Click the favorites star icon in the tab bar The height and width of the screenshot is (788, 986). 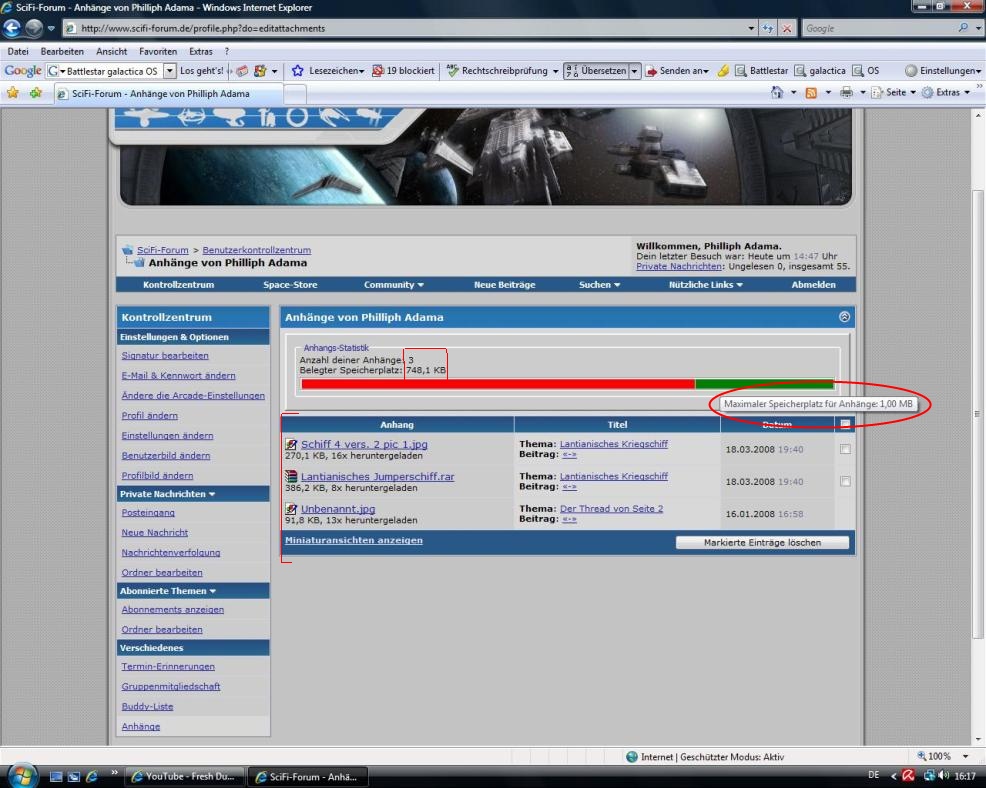[13, 93]
